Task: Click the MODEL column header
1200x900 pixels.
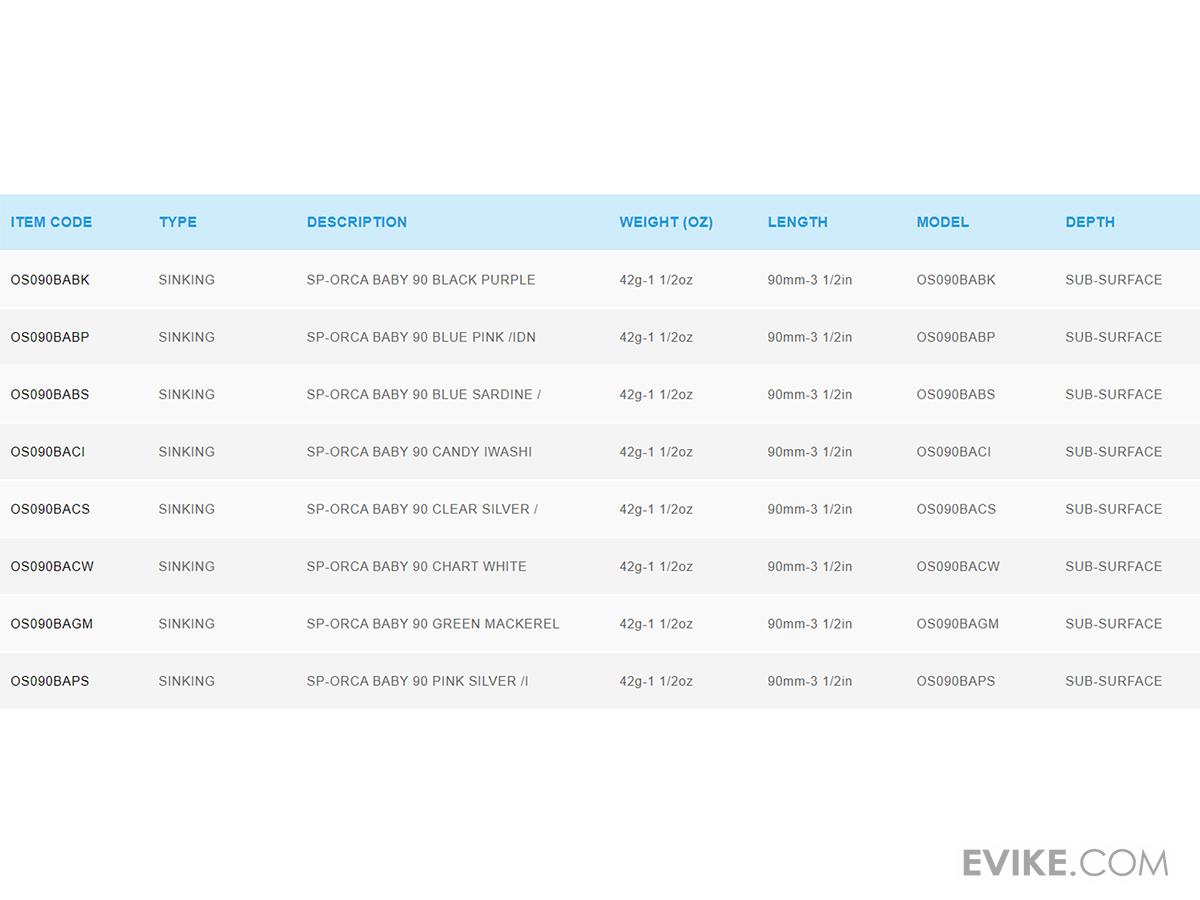Action: pos(943,222)
